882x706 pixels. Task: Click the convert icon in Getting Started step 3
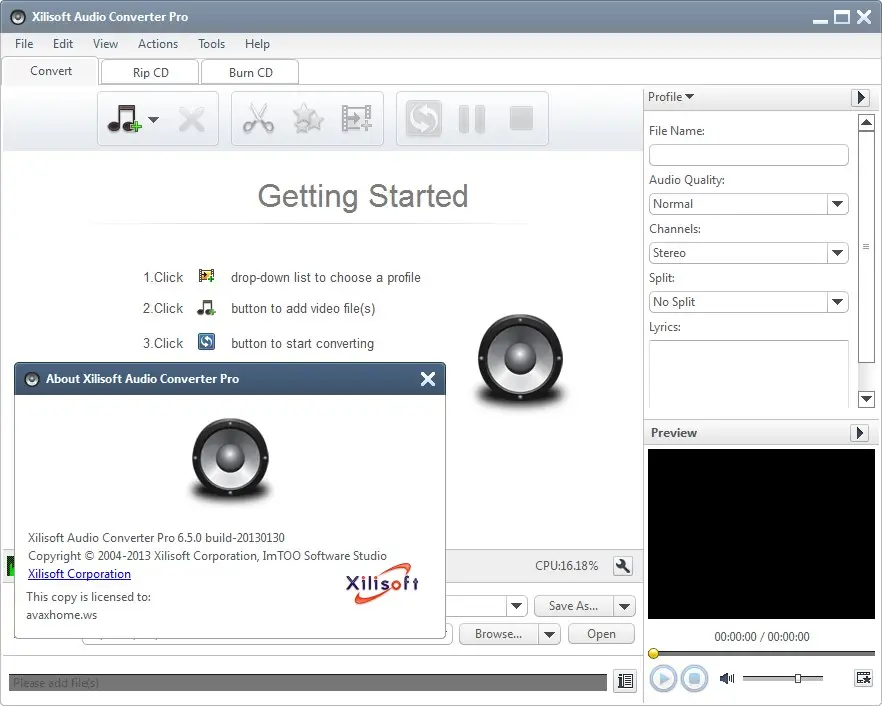pos(206,341)
